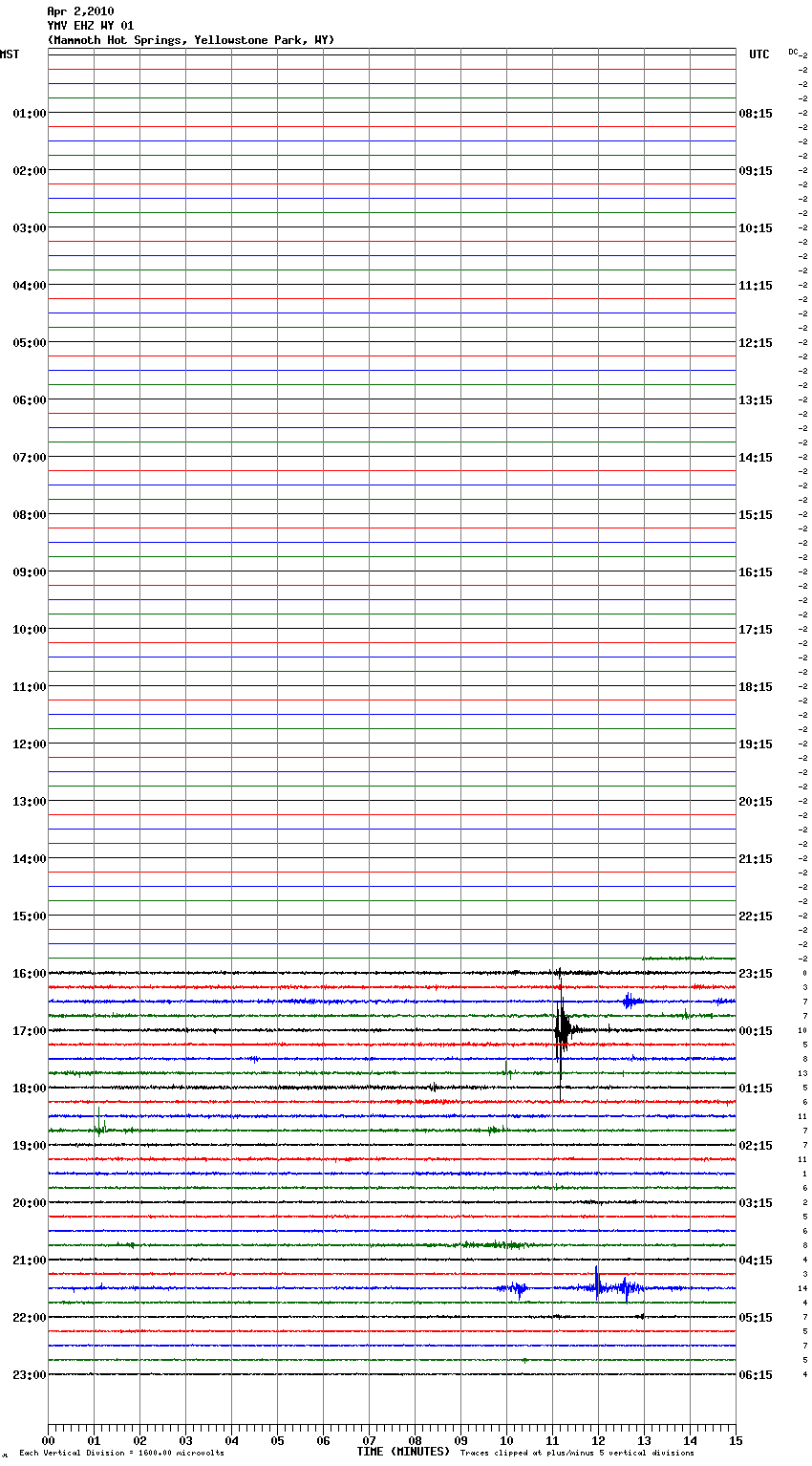This screenshot has height=1466, width=812.
Task: Click the UTC column header
Action: [759, 54]
